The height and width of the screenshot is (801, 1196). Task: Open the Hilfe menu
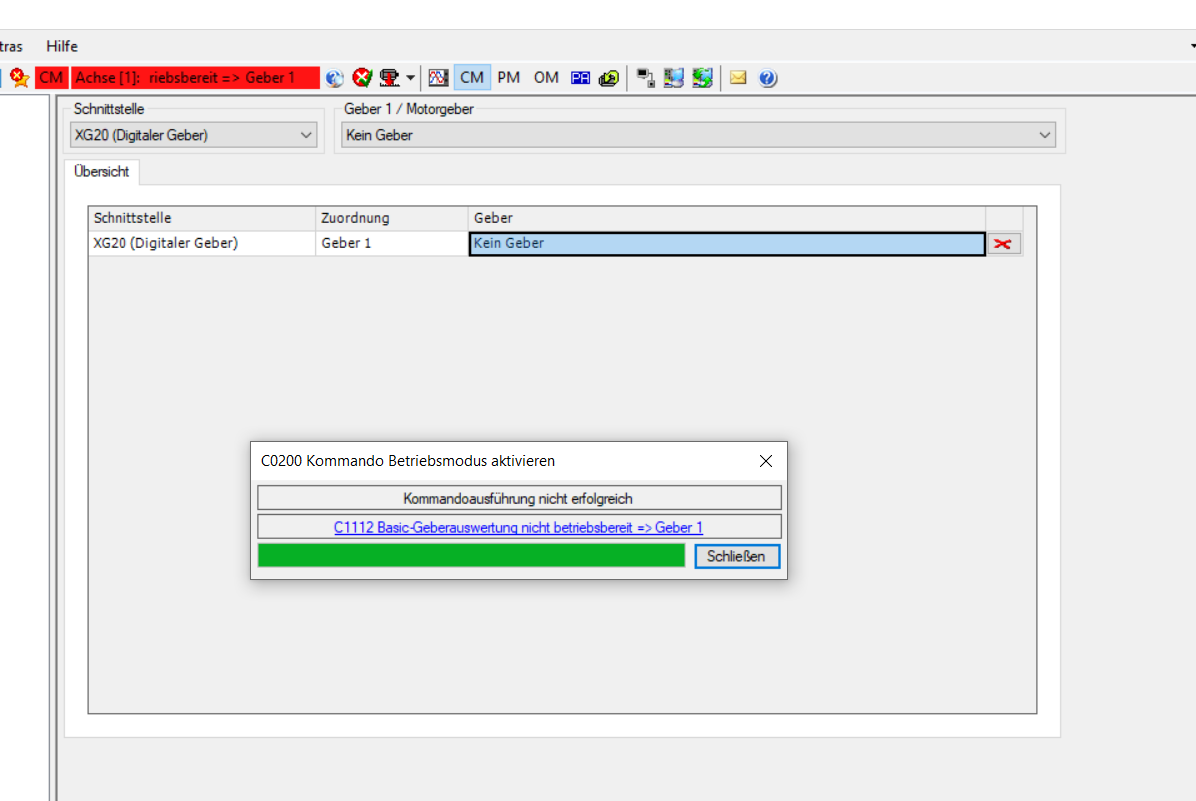tap(62, 47)
